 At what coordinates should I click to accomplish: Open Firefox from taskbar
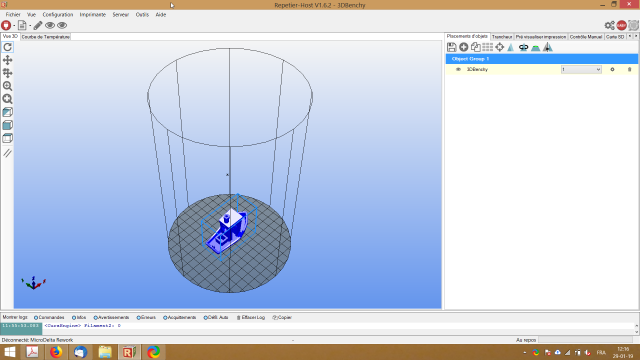[x=56, y=352]
